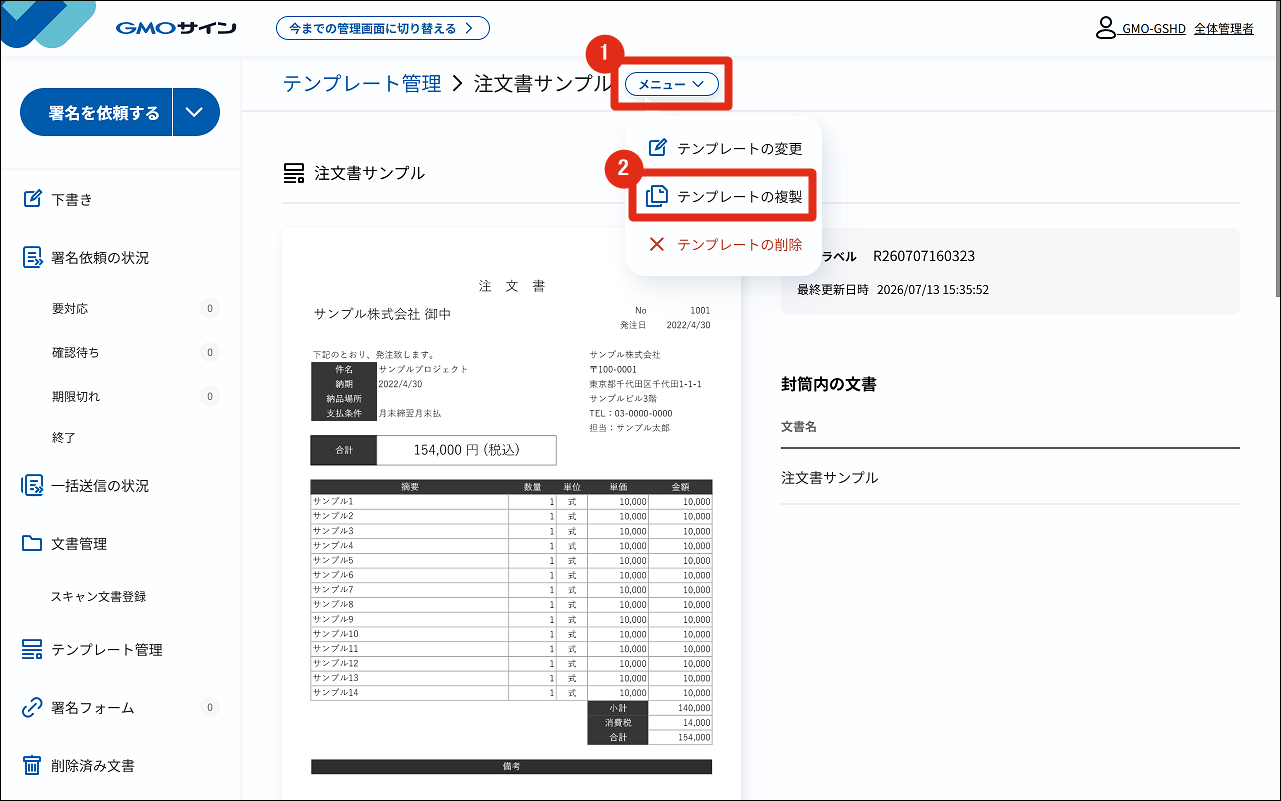Click the 注文書 document preview thumbnail
Image resolution: width=1281 pixels, height=801 pixels.
coord(511,514)
